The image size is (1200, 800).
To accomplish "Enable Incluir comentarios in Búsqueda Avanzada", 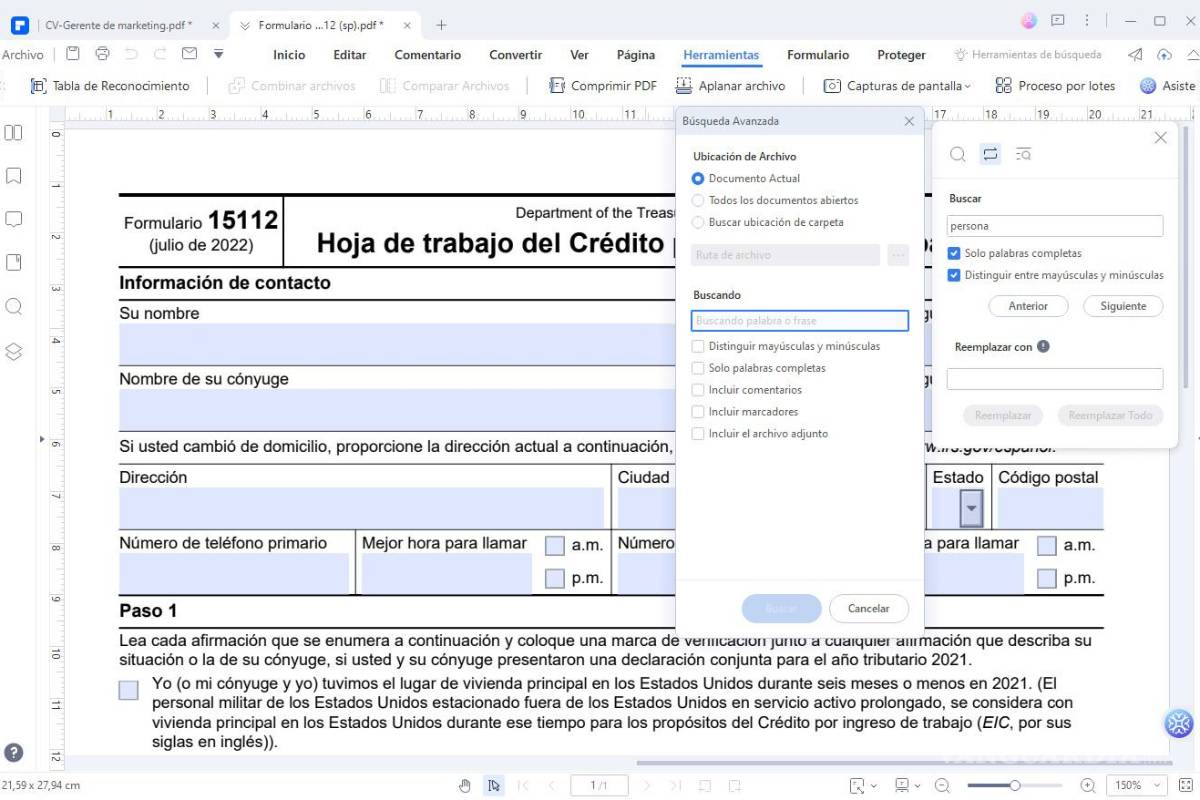I will coord(698,389).
